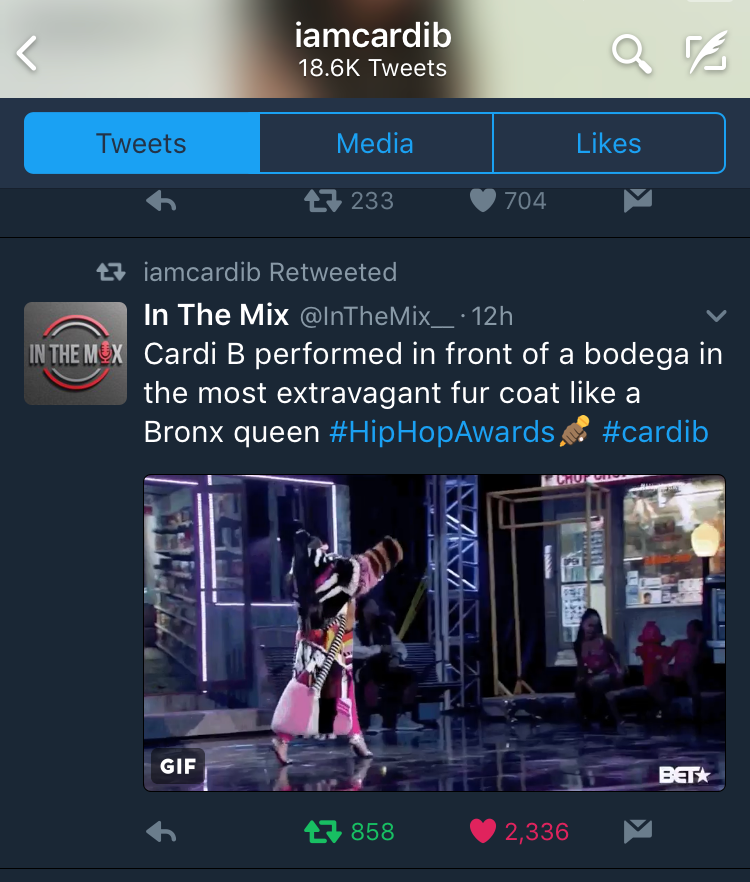750x882 pixels.
Task: Switch to the Media tab
Action: 375,143
